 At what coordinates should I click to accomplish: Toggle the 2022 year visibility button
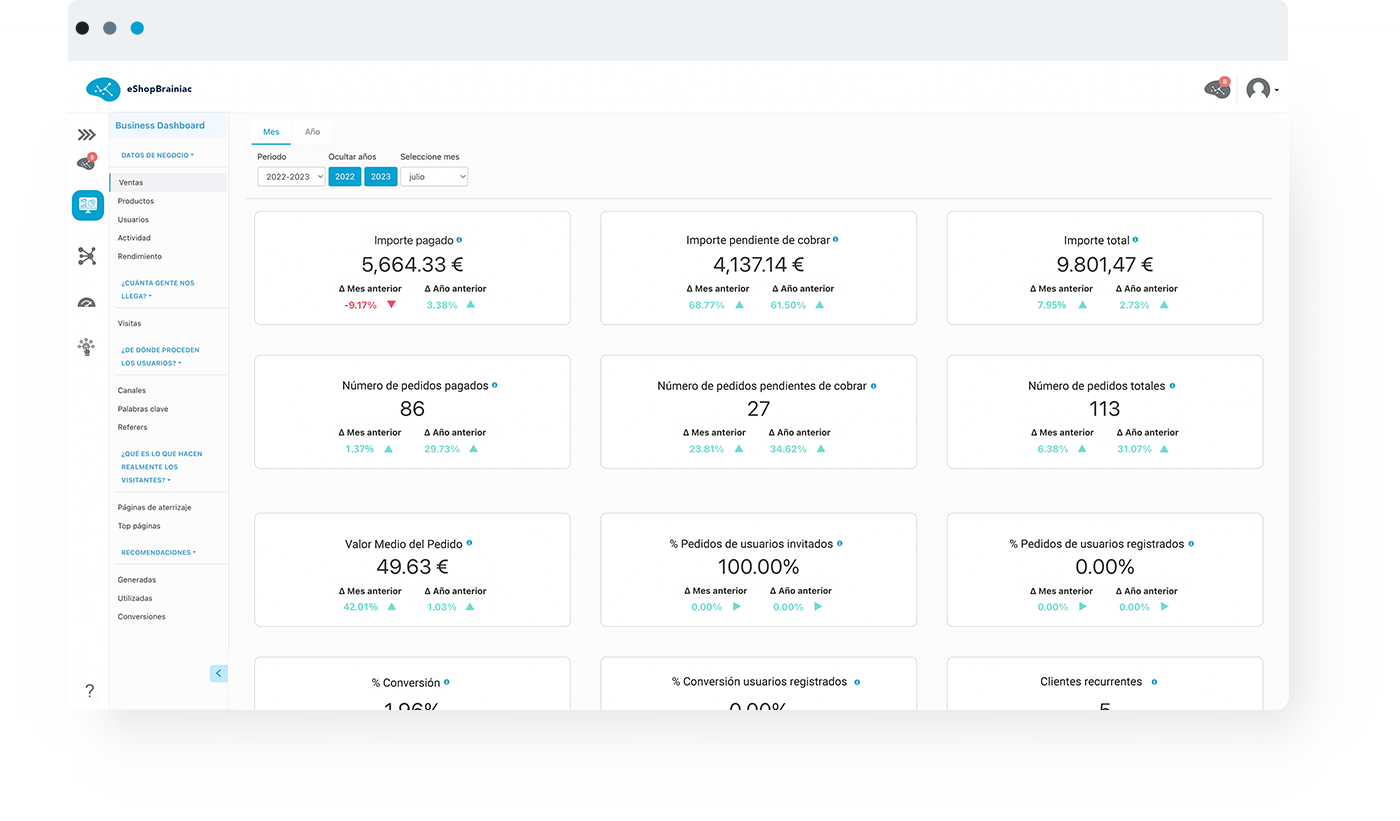[345, 176]
